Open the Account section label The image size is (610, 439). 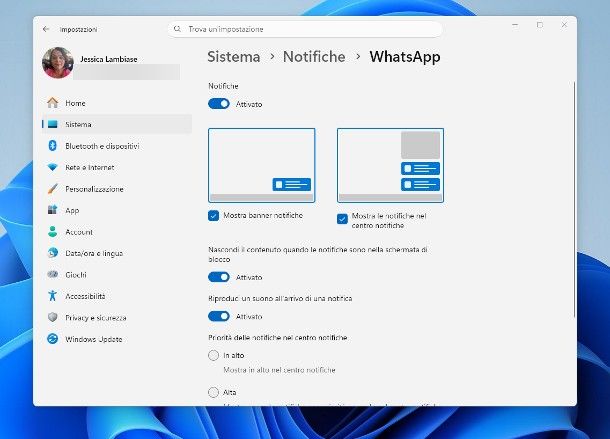click(x=79, y=232)
